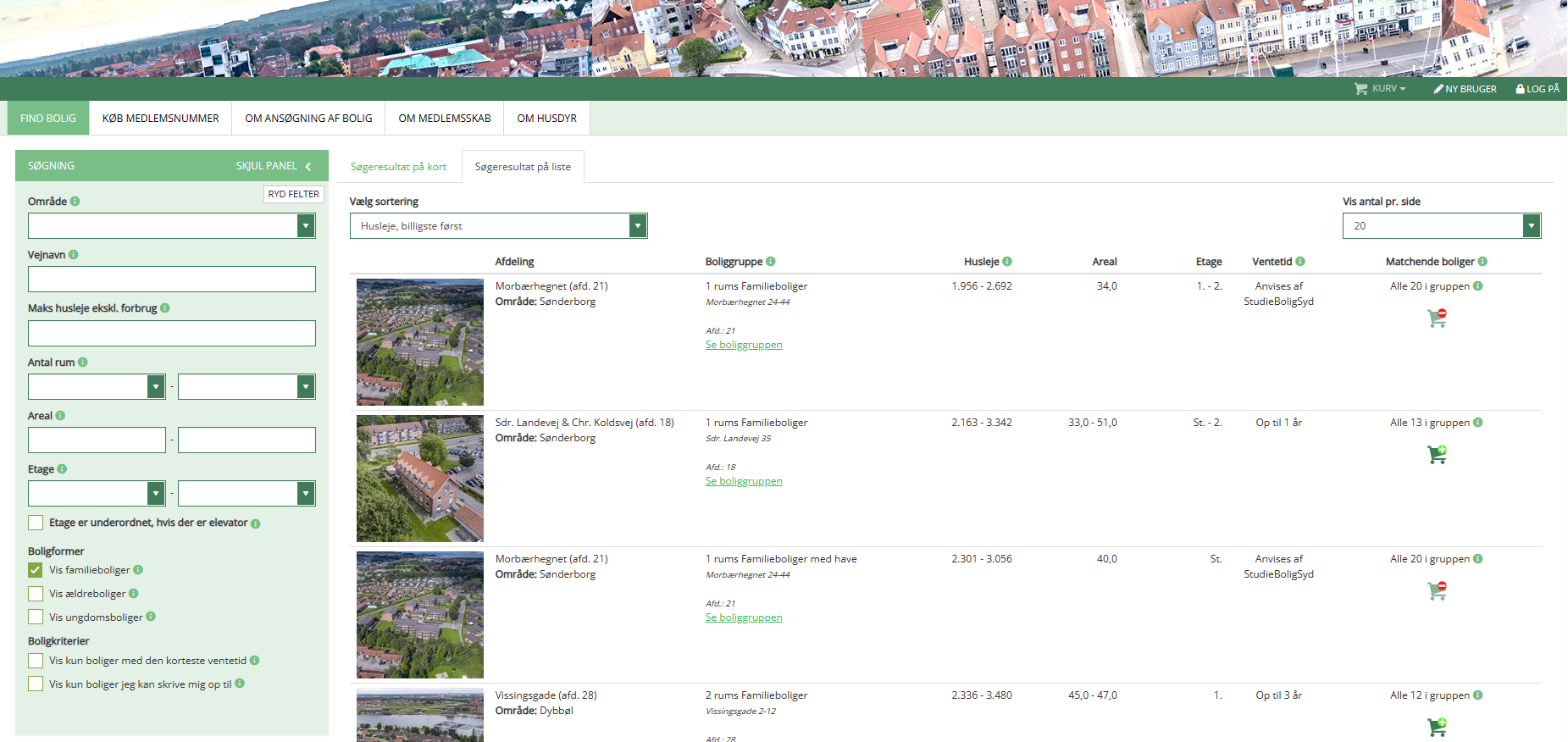Click info icon beside Husleje column header
Viewport: 1568px width, 742px height.
coord(1007,262)
